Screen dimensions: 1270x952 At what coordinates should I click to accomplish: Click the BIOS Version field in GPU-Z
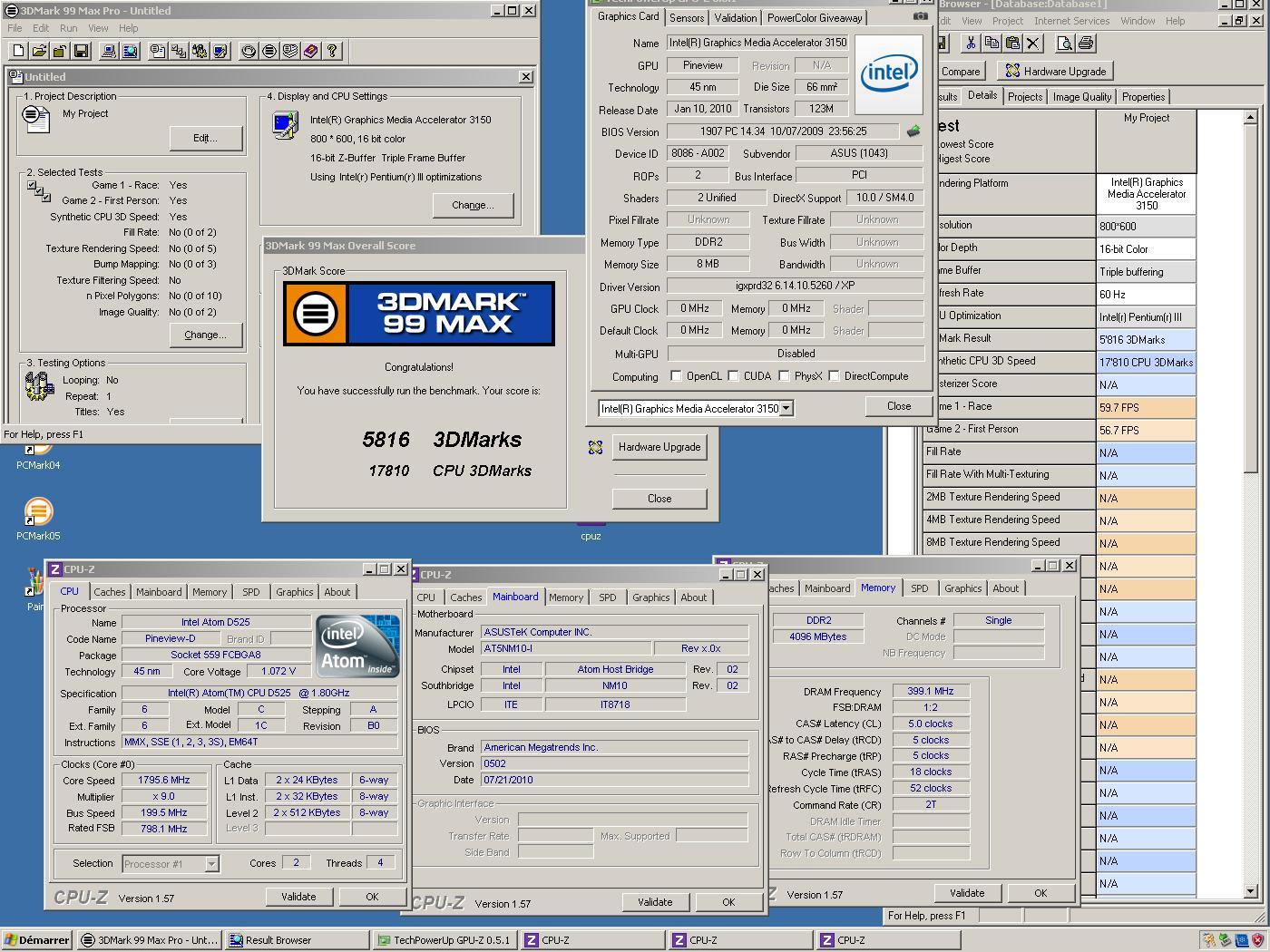pyautogui.click(x=783, y=131)
